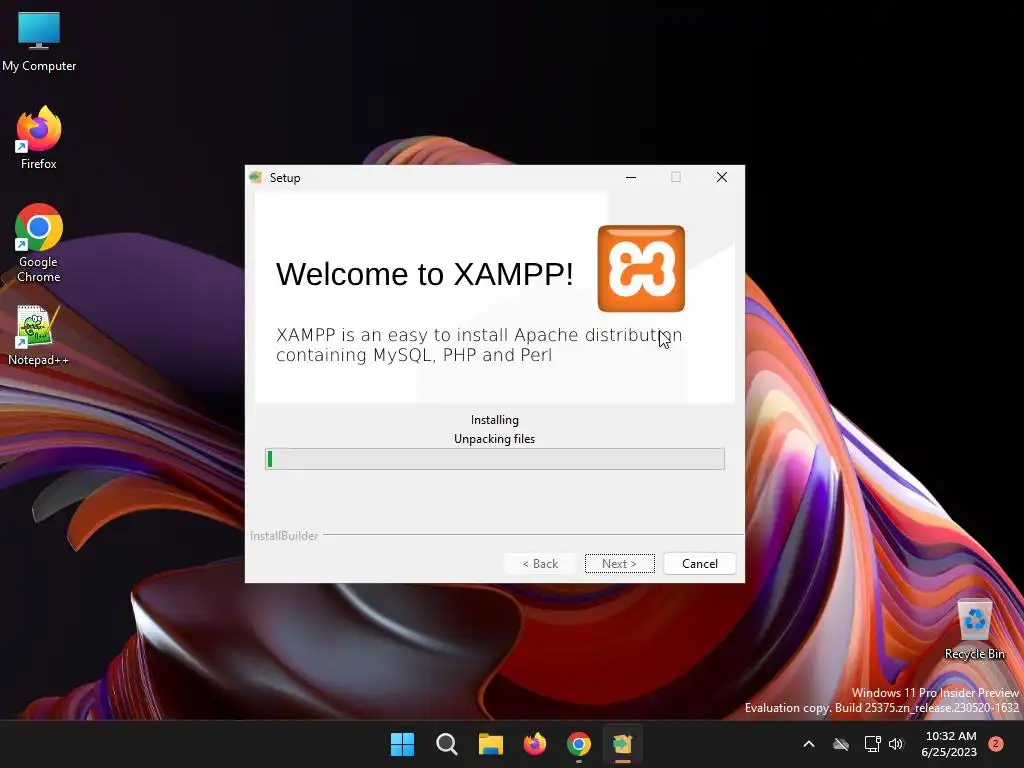Image resolution: width=1024 pixels, height=768 pixels.
Task: Minimize the Setup window
Action: pyautogui.click(x=631, y=178)
